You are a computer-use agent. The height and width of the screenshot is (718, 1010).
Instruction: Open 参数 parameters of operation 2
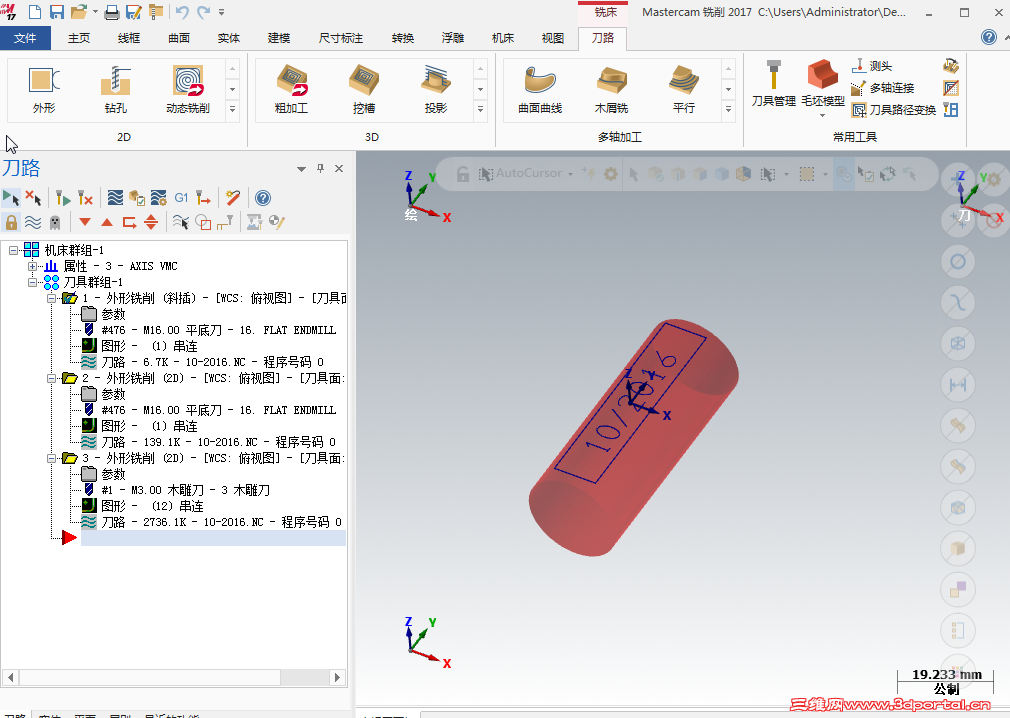click(104, 394)
